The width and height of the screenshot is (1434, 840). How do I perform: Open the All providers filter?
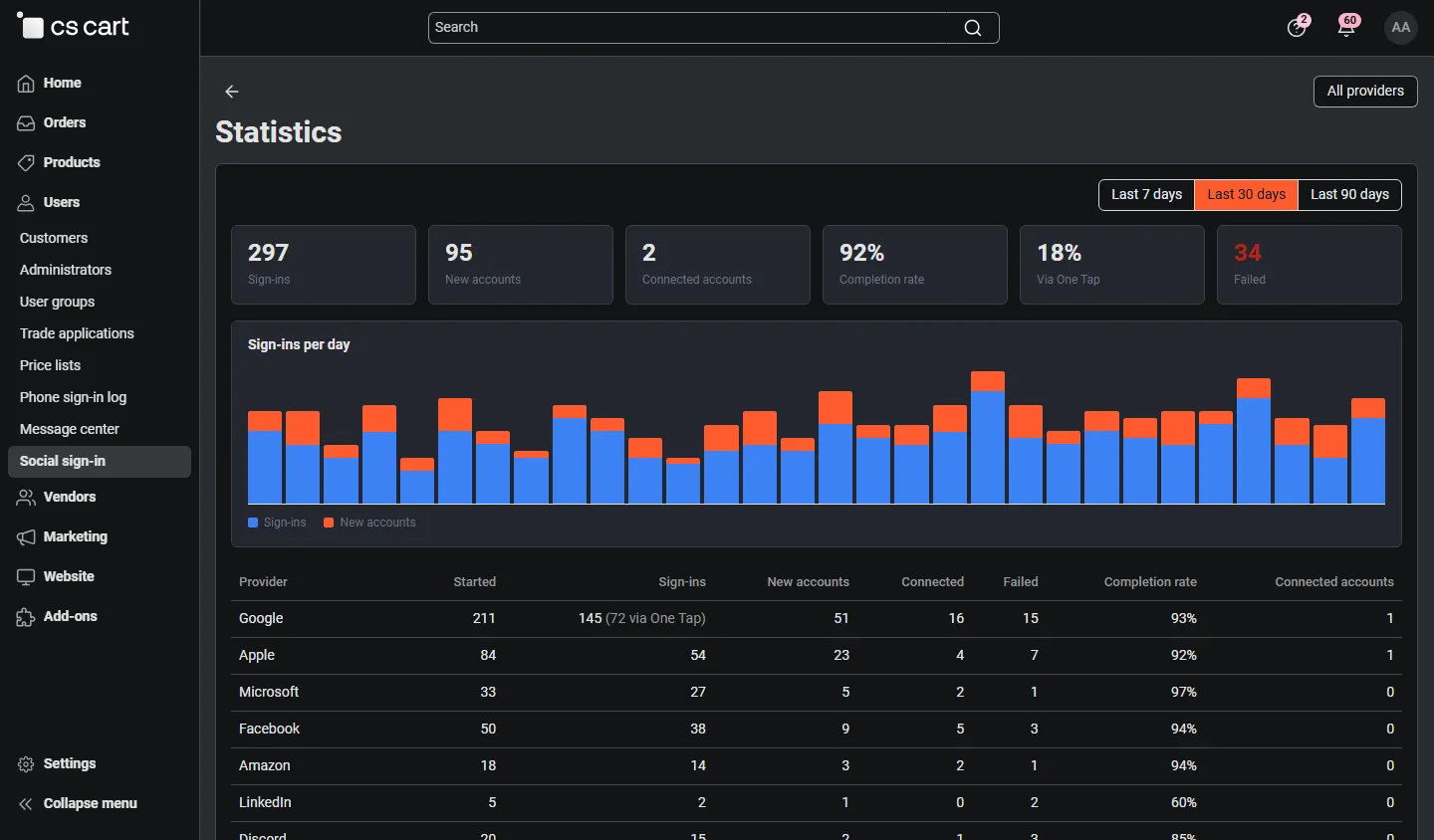tap(1365, 91)
